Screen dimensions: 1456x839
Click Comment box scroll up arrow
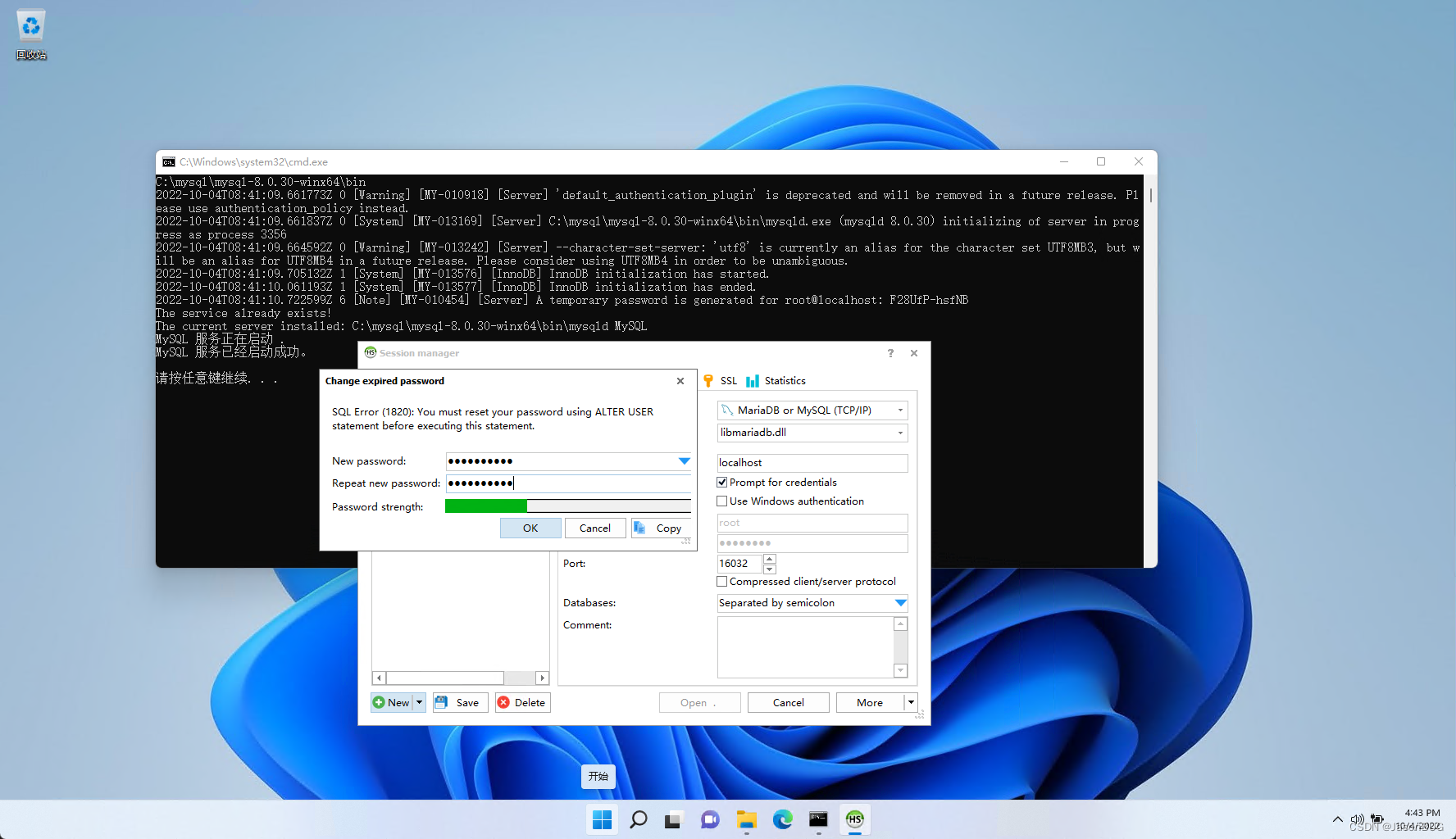[901, 624]
